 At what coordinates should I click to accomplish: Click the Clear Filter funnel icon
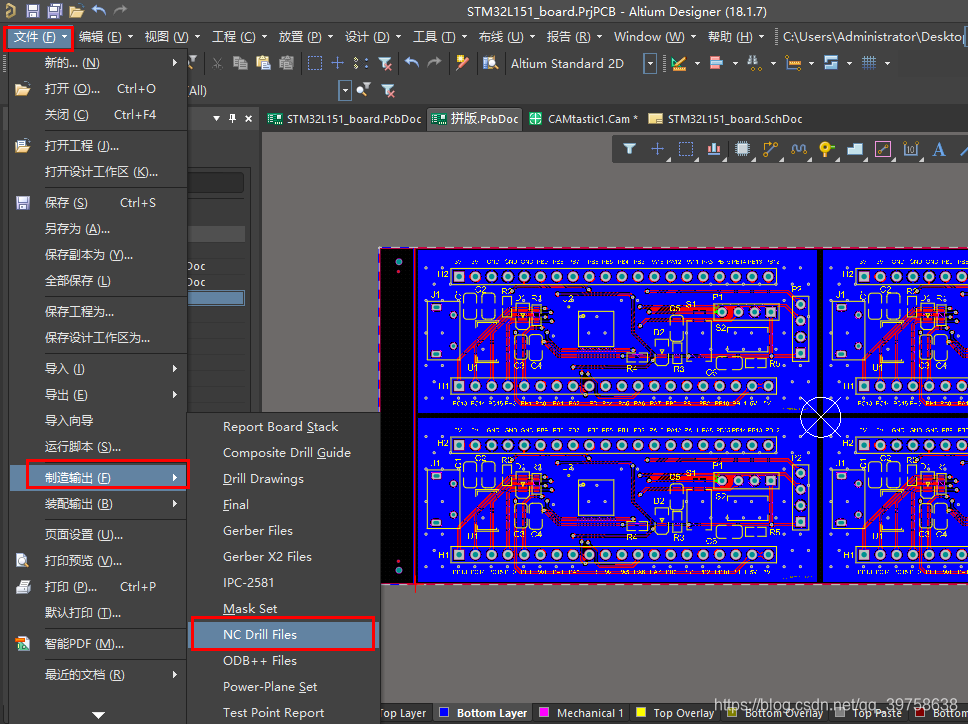click(385, 63)
